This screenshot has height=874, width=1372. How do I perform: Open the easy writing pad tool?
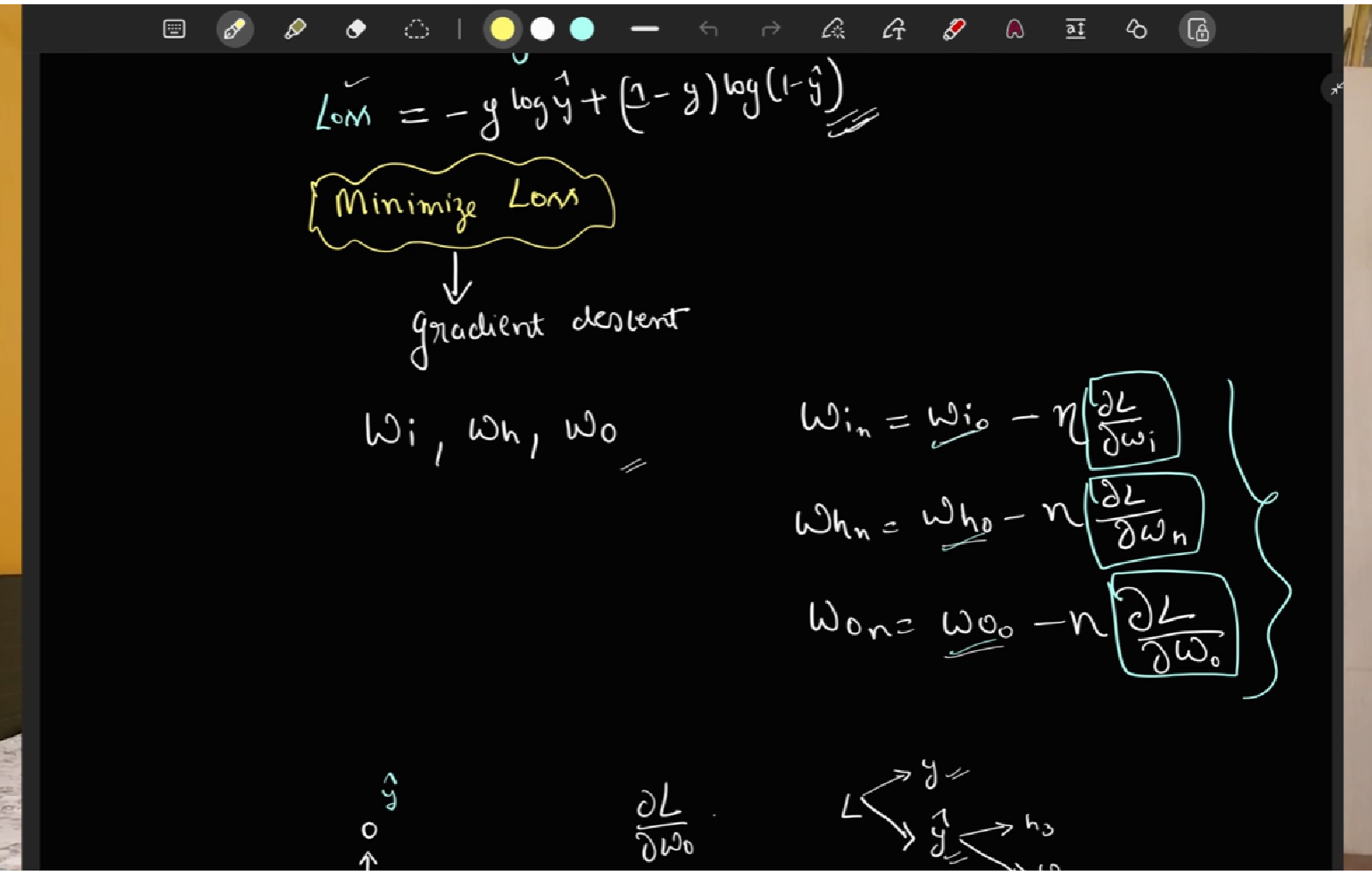1075,30
